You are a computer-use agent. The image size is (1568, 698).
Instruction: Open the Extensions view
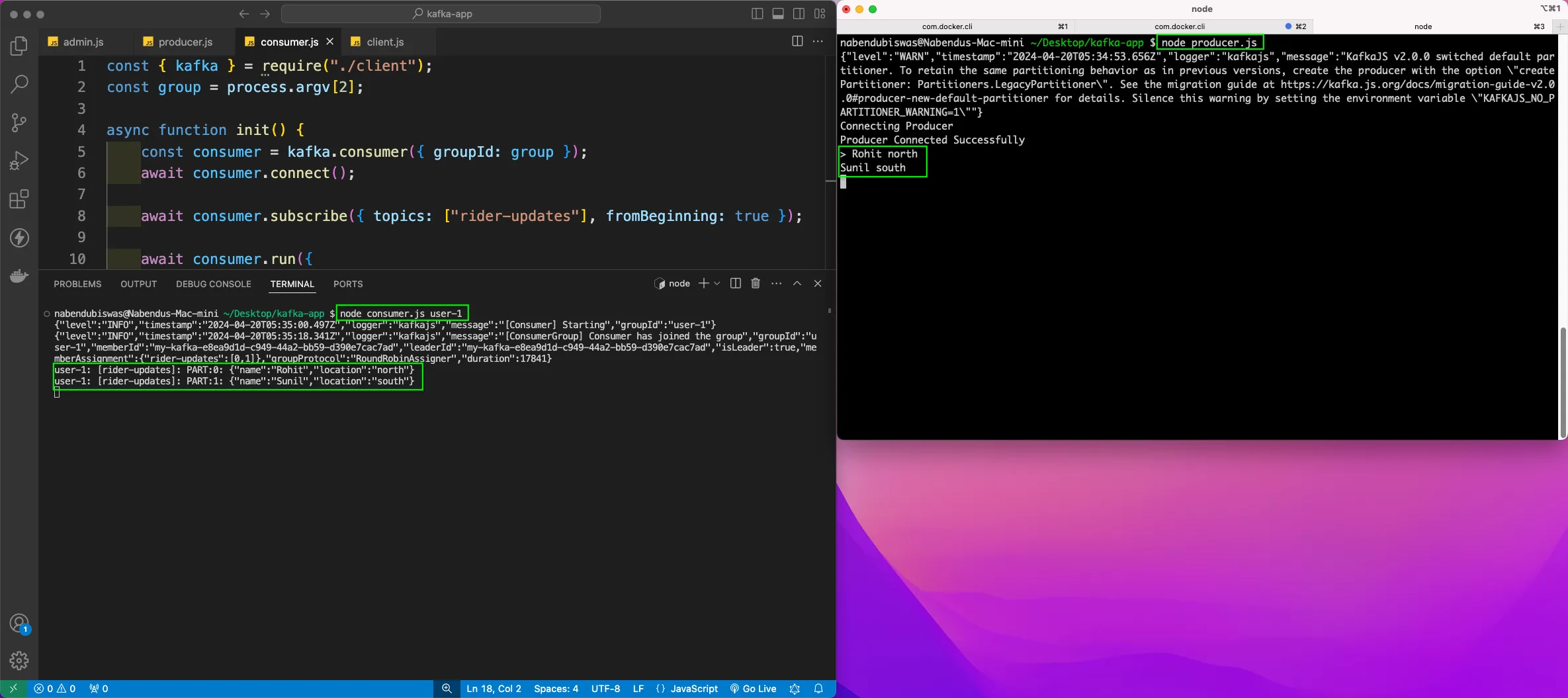(19, 199)
